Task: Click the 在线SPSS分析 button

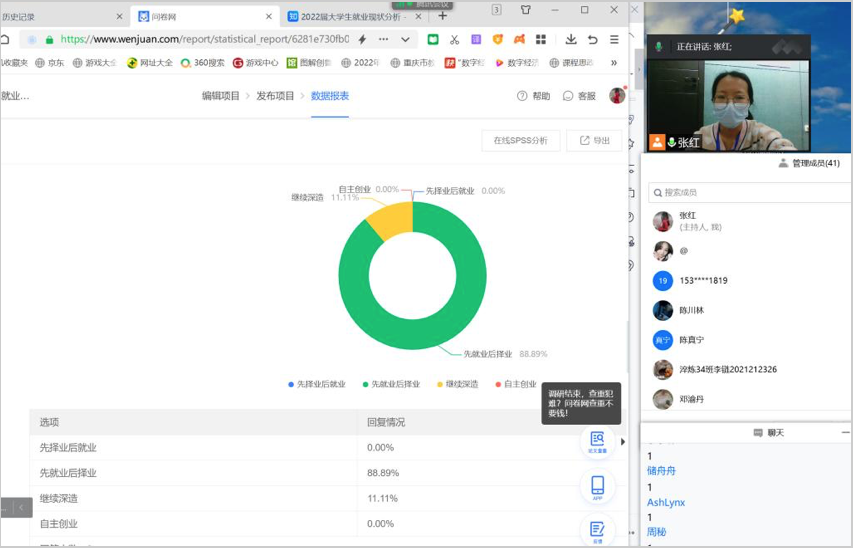Action: point(520,141)
